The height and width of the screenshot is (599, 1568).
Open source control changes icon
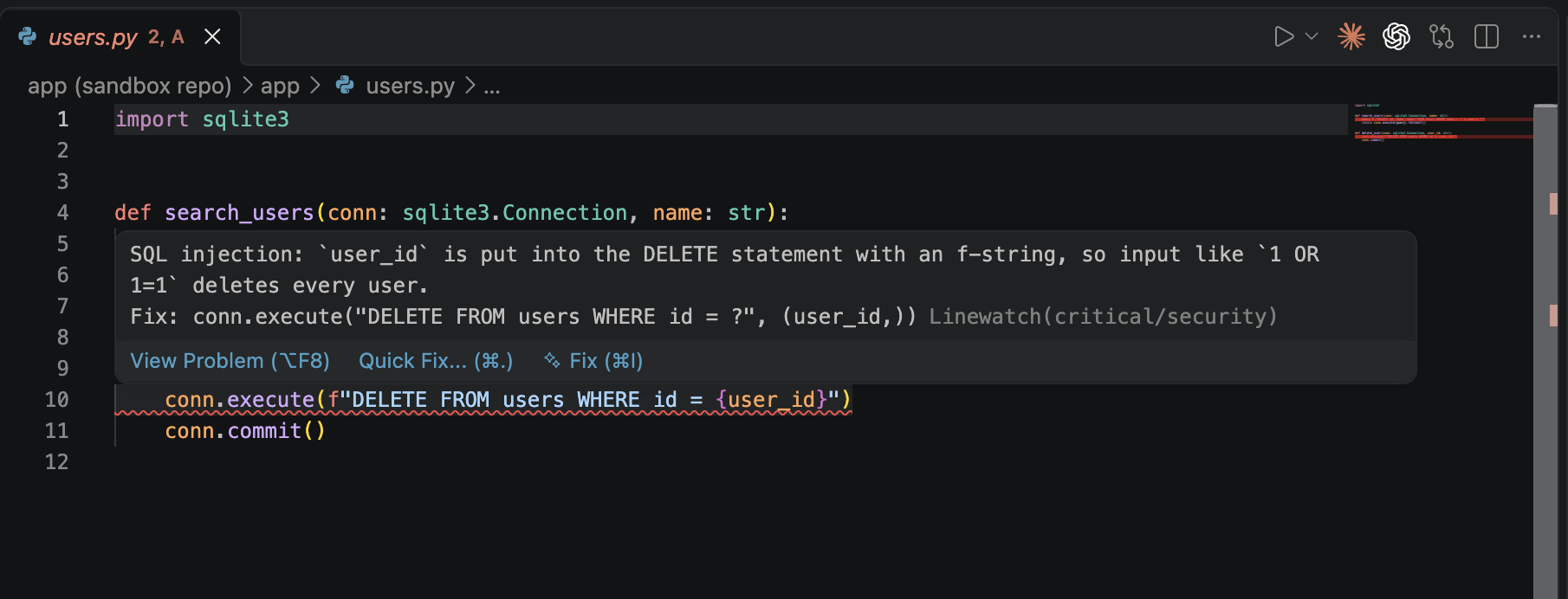pos(1442,36)
